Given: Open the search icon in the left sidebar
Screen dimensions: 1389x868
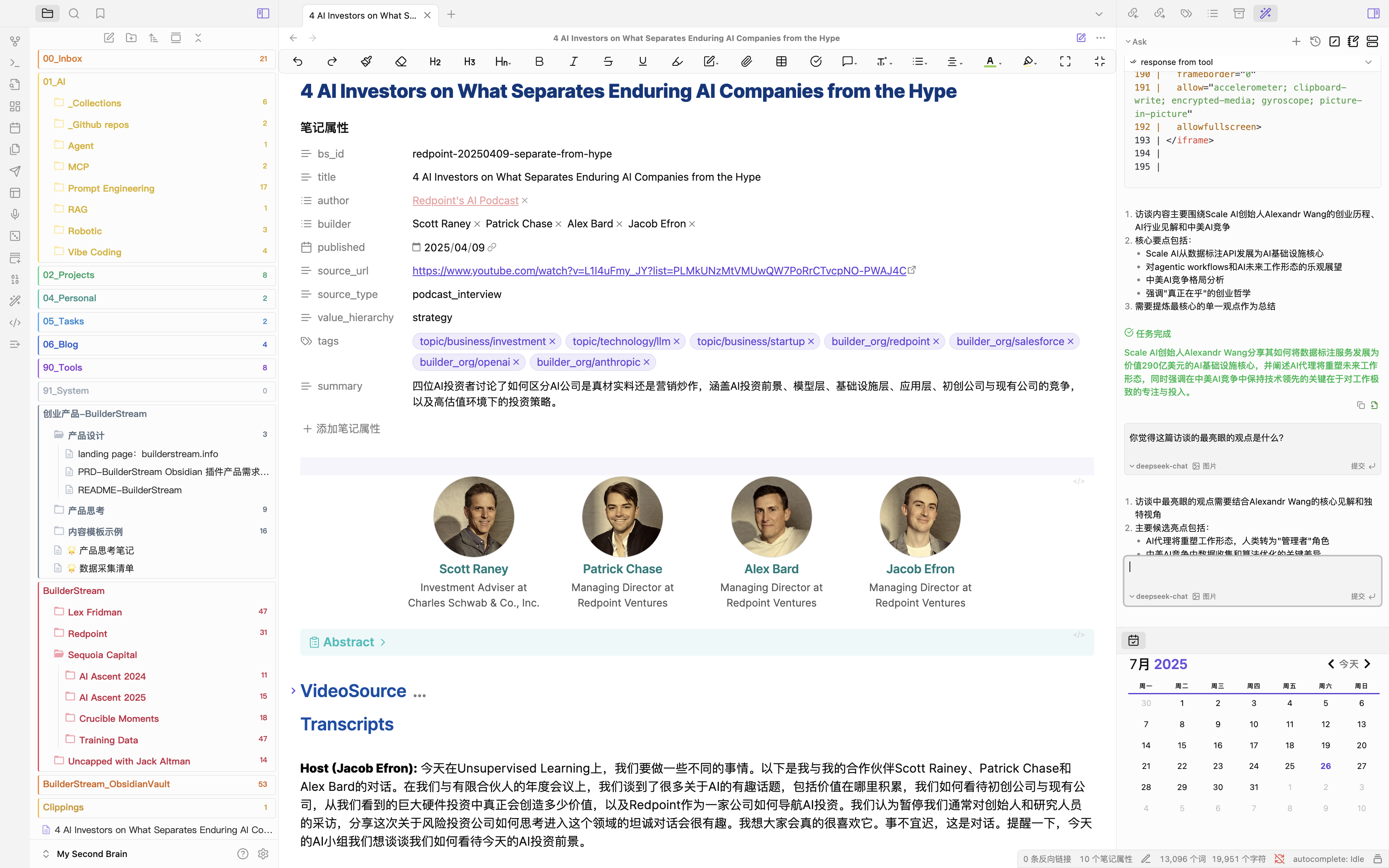Looking at the screenshot, I should [x=74, y=13].
